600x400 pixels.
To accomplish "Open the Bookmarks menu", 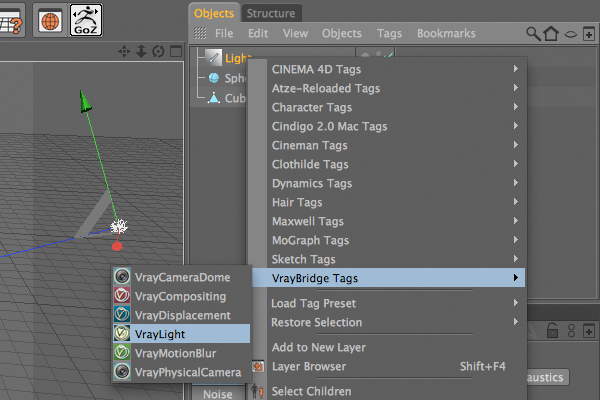I will tap(446, 34).
